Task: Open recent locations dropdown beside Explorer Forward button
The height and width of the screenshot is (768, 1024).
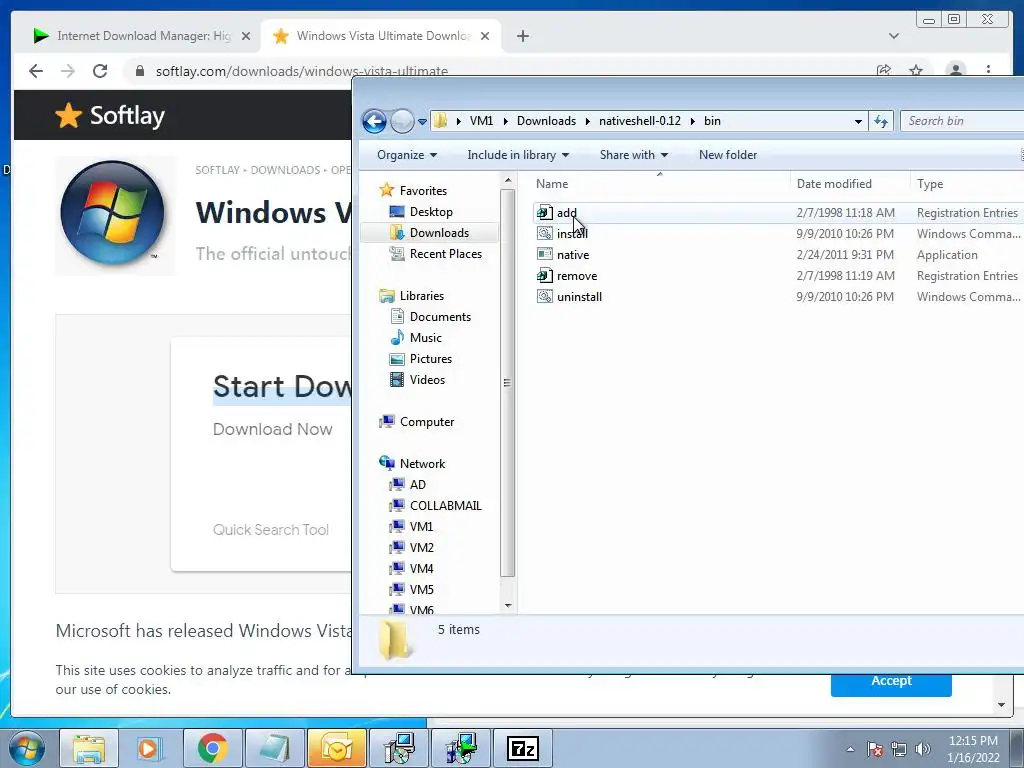Action: click(x=422, y=121)
